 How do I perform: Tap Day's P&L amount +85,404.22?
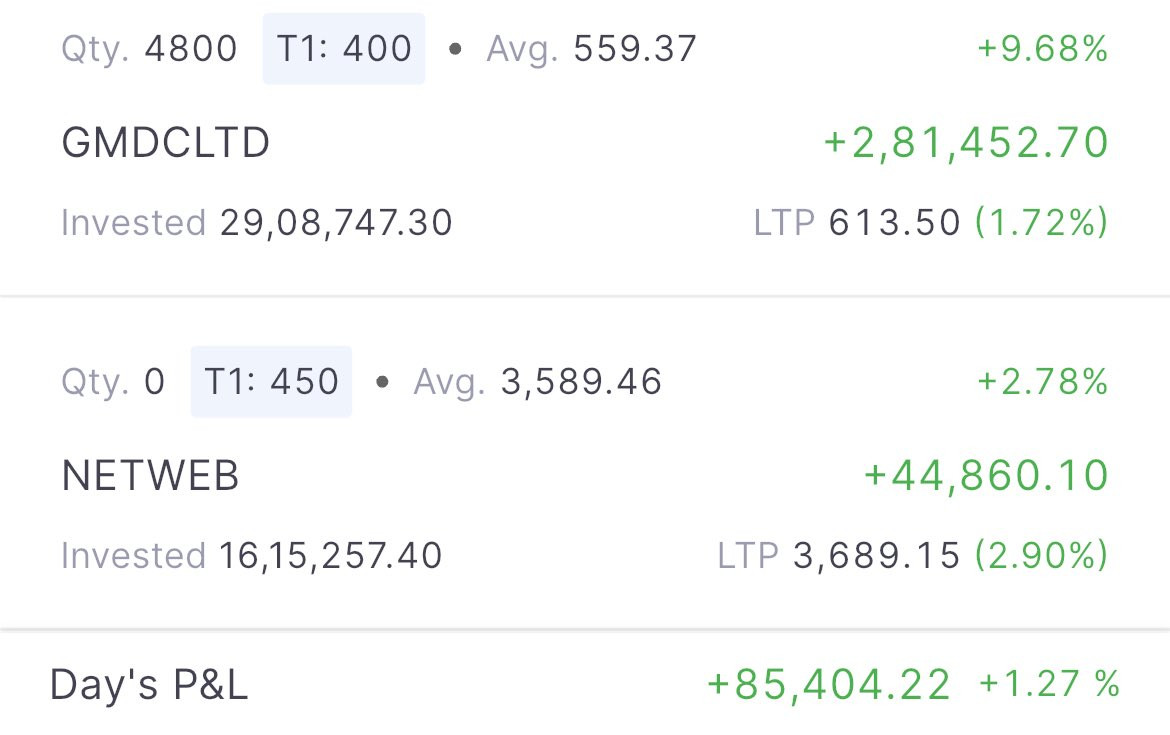[829, 684]
